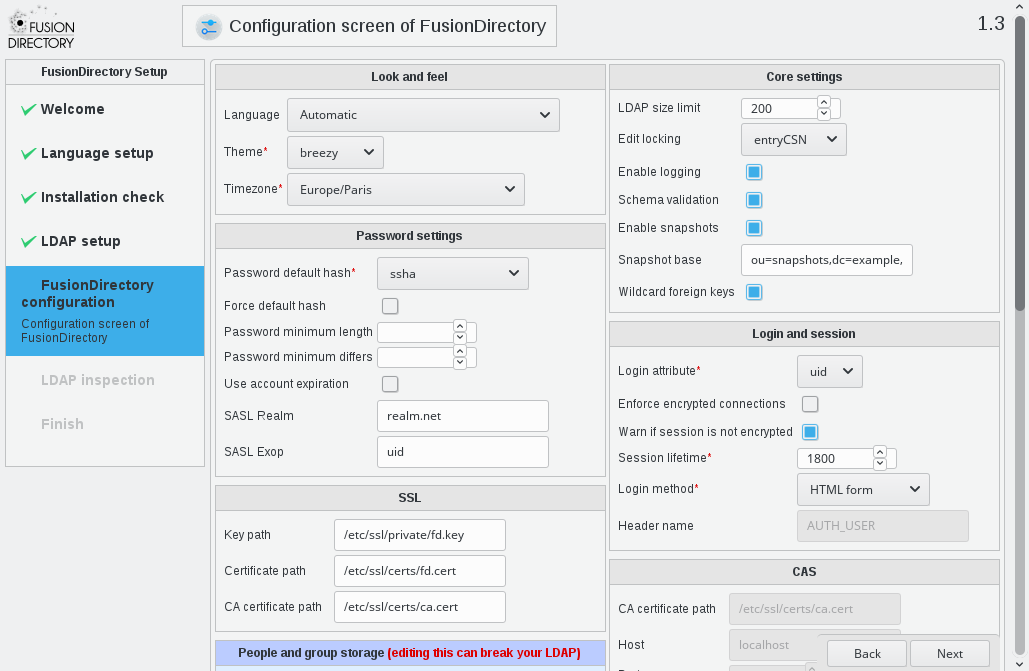This screenshot has height=671, width=1029.
Task: Uncheck Warn if session is not encrypted
Action: pos(810,432)
